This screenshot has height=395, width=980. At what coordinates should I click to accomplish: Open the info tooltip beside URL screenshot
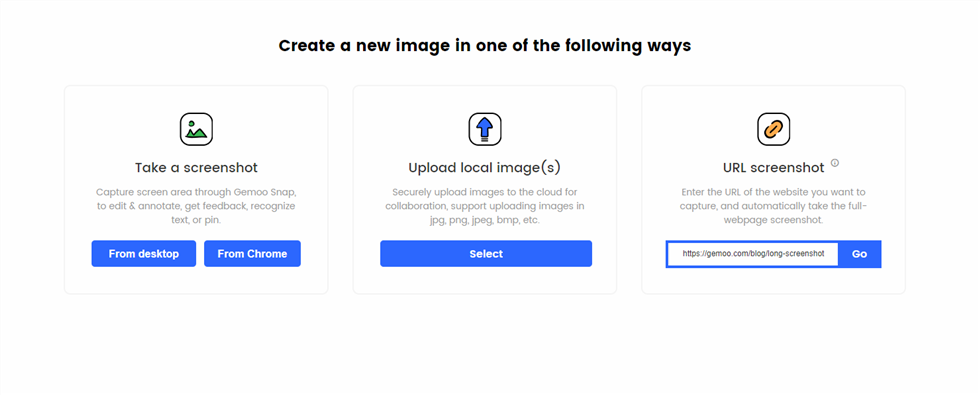(x=834, y=163)
